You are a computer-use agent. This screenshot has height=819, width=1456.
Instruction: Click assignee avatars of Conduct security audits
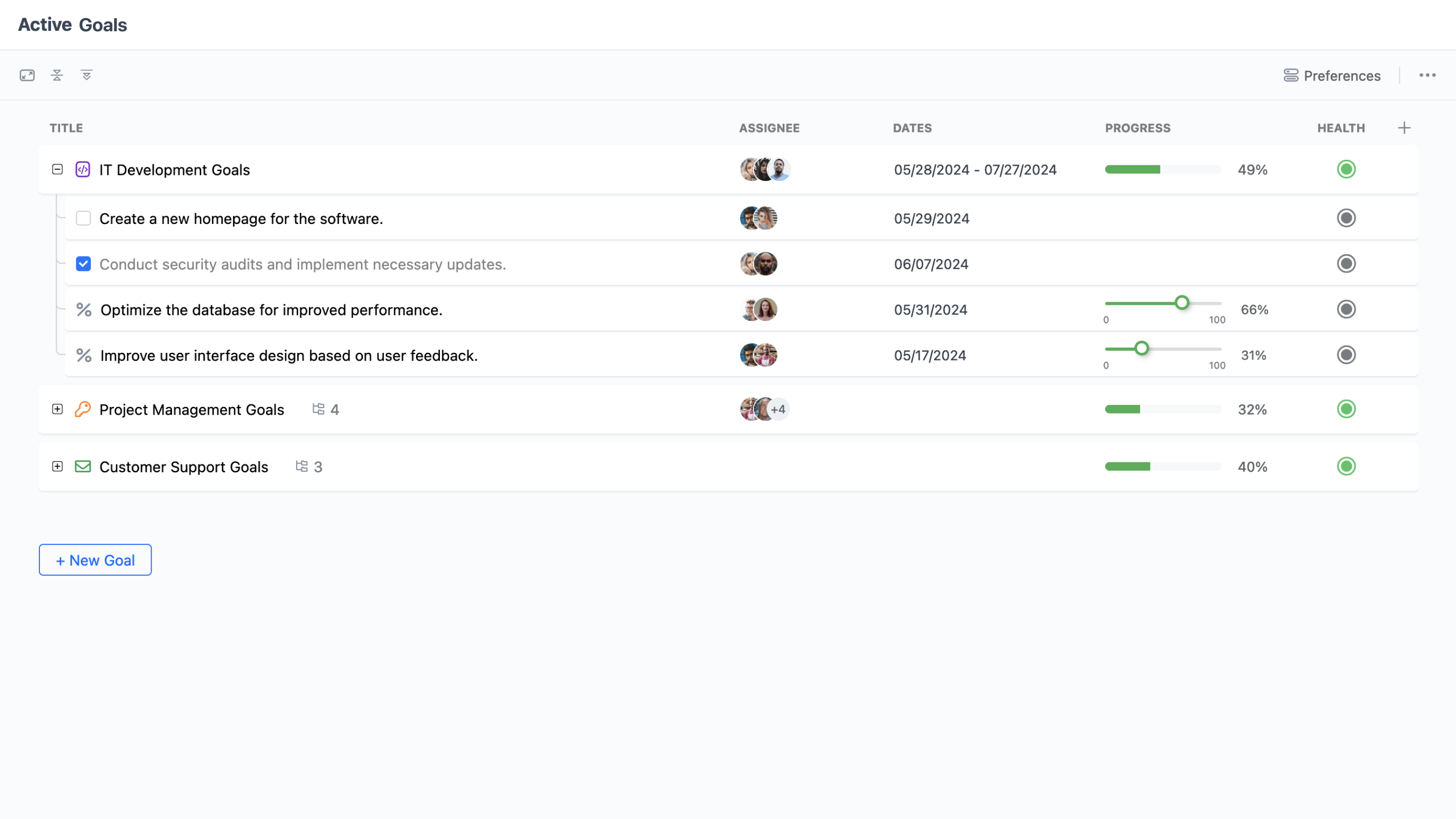tap(758, 264)
